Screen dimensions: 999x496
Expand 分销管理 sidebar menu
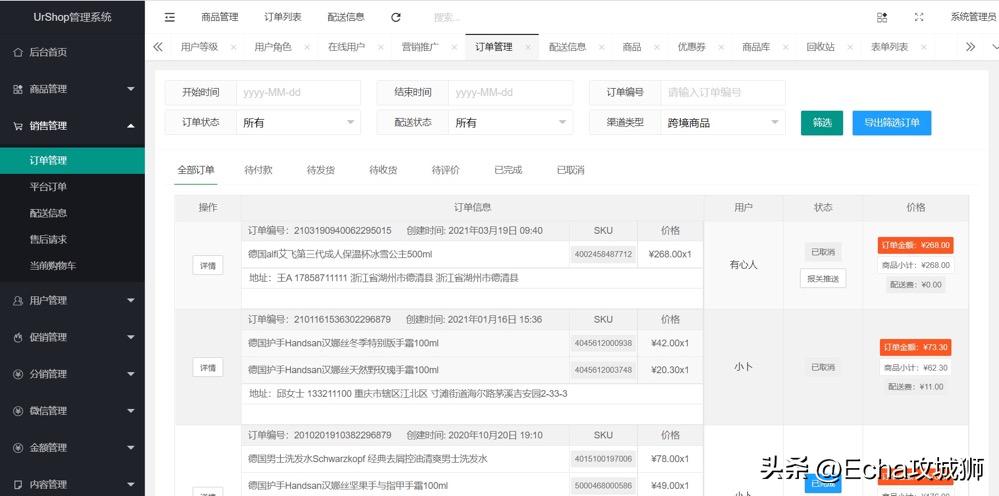tap(72, 374)
